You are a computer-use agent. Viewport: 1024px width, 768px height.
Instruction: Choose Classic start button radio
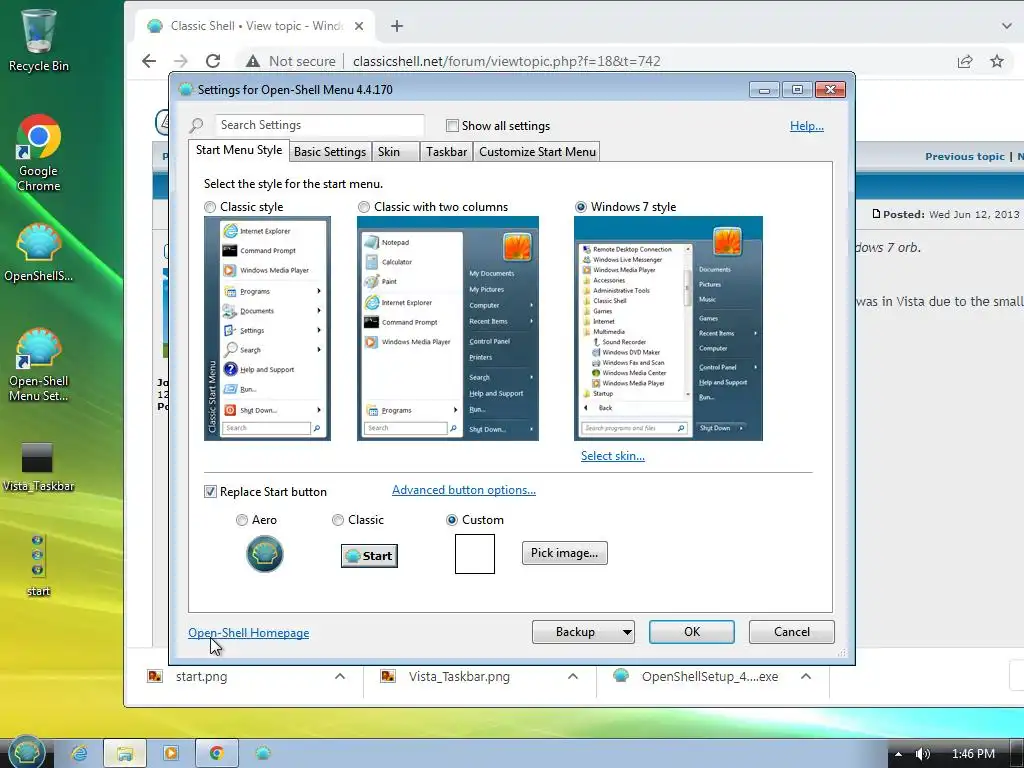point(338,520)
